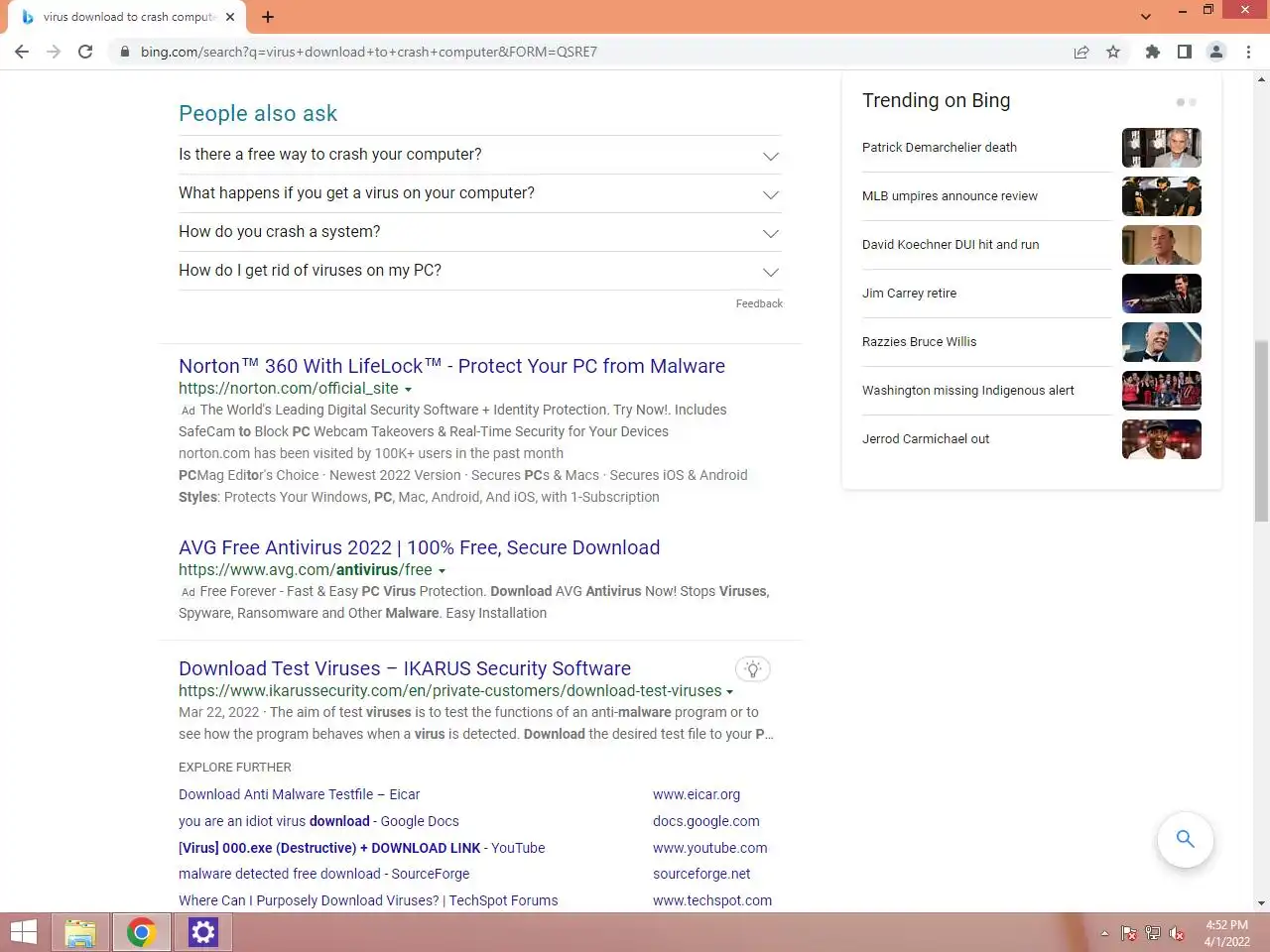Open the 000.exe Destructive YouTube link
The image size is (1270, 952).
tap(361, 848)
